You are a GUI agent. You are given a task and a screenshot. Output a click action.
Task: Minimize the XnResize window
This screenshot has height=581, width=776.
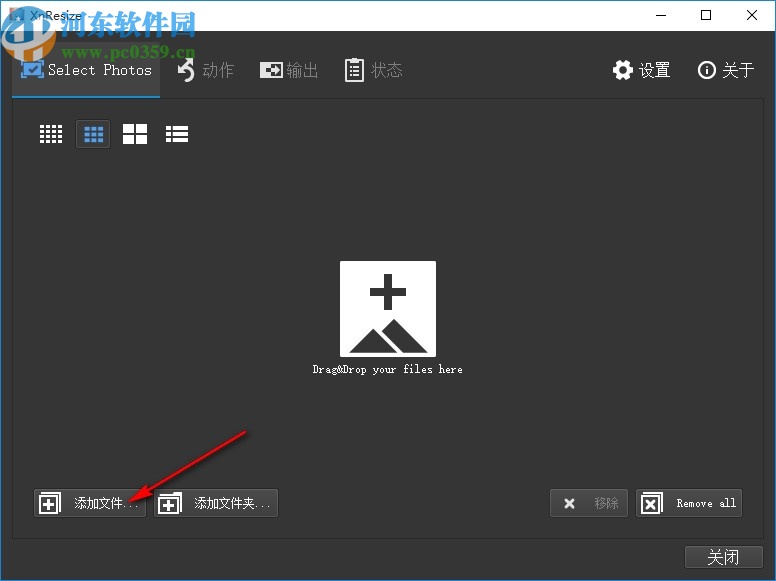(661, 15)
